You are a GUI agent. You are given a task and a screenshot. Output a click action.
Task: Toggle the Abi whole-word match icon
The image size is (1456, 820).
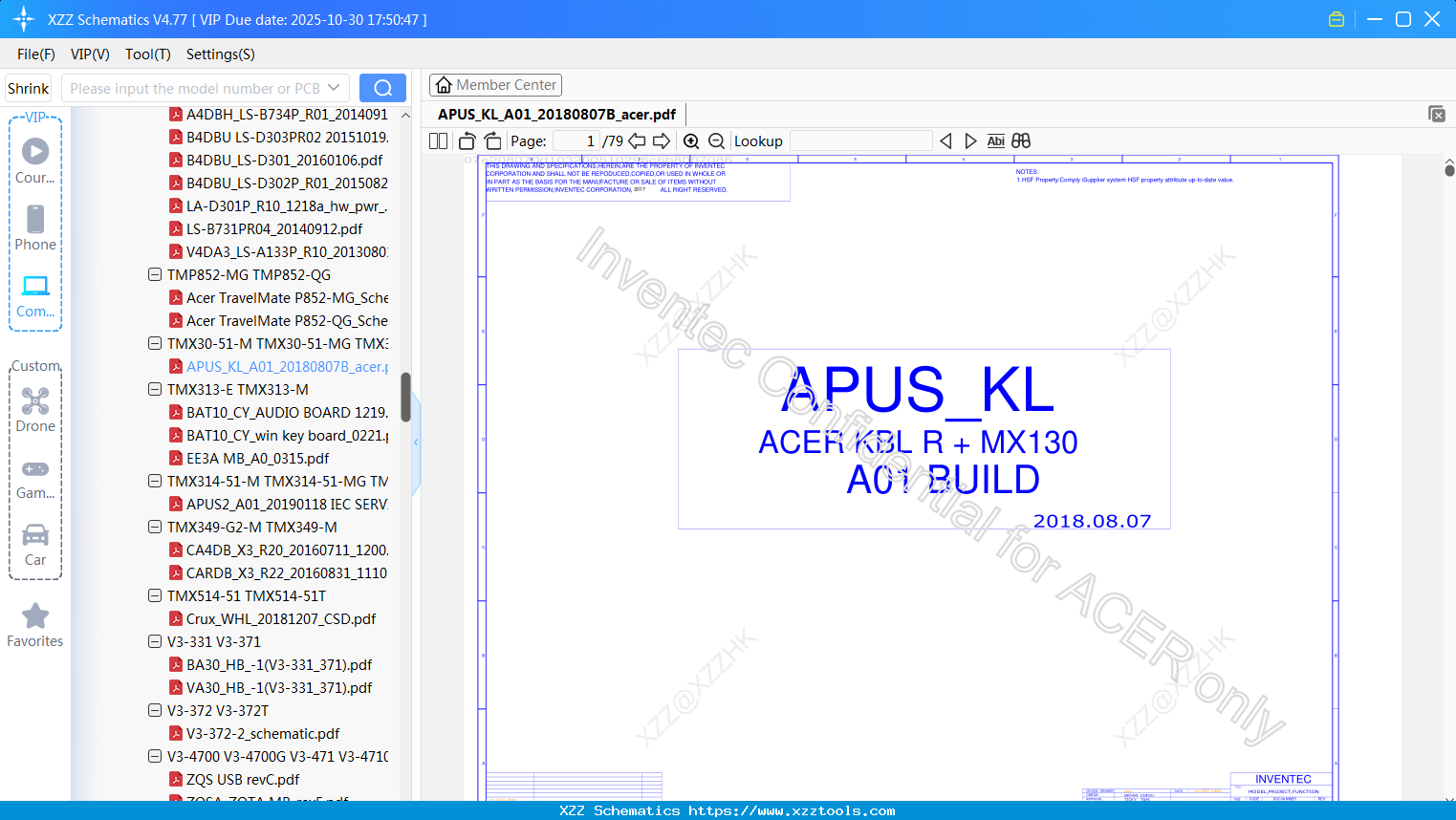[996, 141]
